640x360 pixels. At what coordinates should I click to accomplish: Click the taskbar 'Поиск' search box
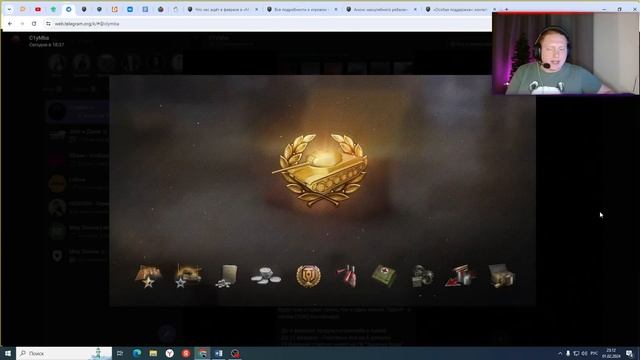(64, 353)
